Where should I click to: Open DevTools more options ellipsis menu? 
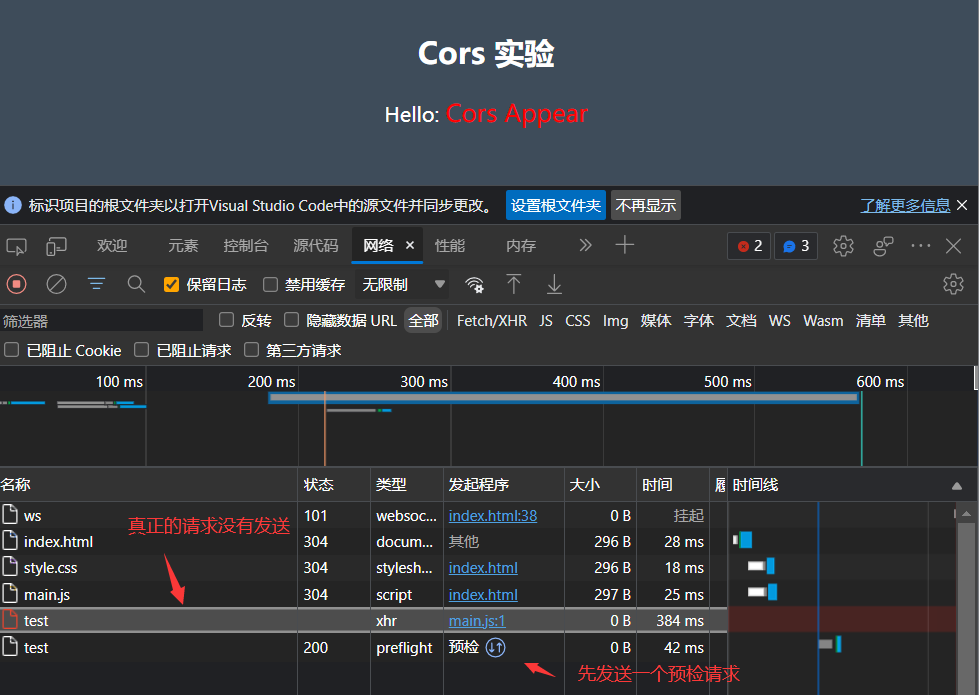coord(920,246)
